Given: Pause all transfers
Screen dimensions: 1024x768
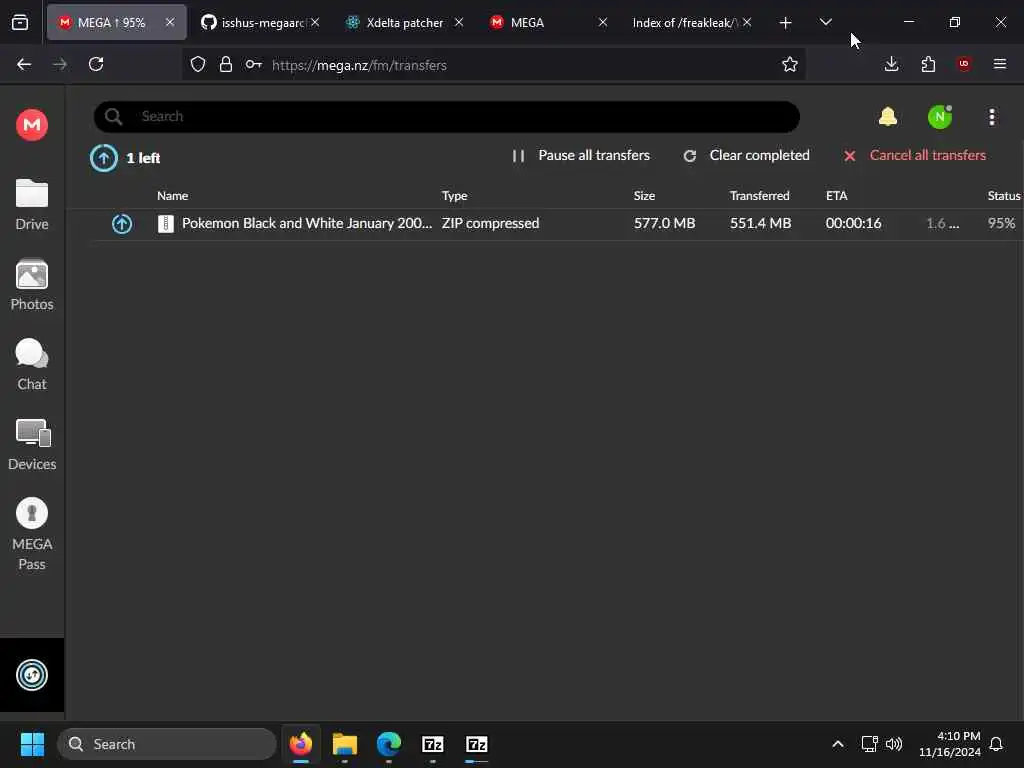Looking at the screenshot, I should (x=581, y=155).
